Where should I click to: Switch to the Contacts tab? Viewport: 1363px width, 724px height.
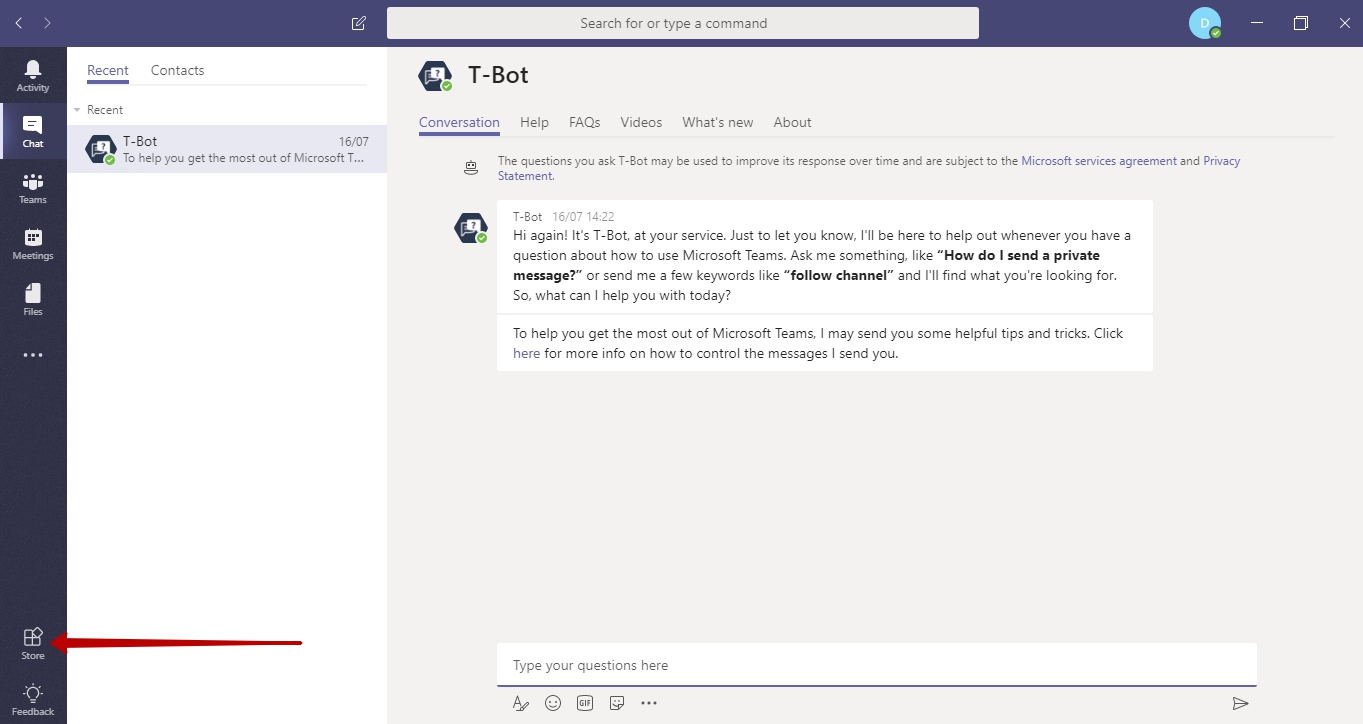pos(178,70)
